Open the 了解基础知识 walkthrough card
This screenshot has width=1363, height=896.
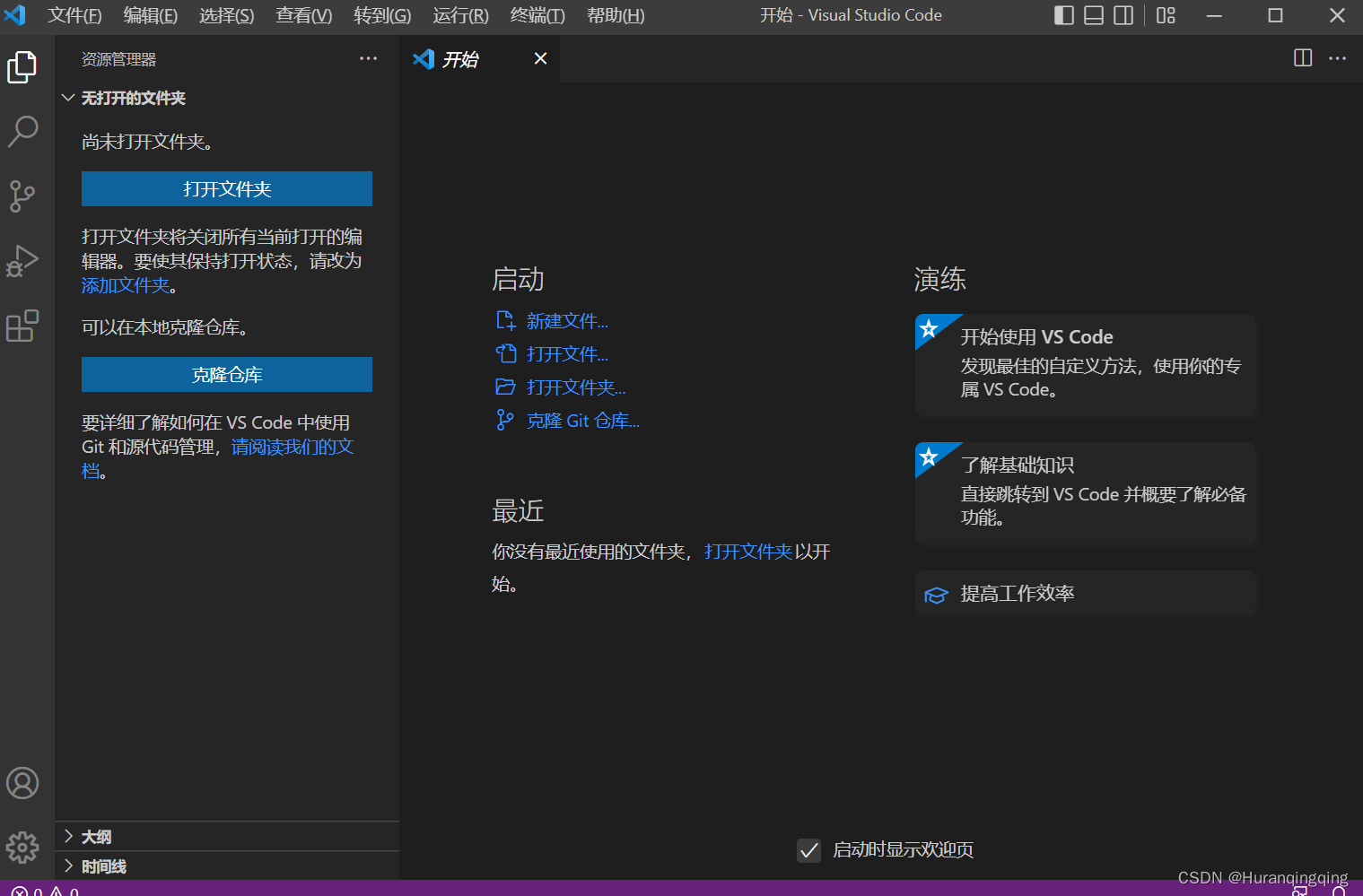pyautogui.click(x=1086, y=492)
